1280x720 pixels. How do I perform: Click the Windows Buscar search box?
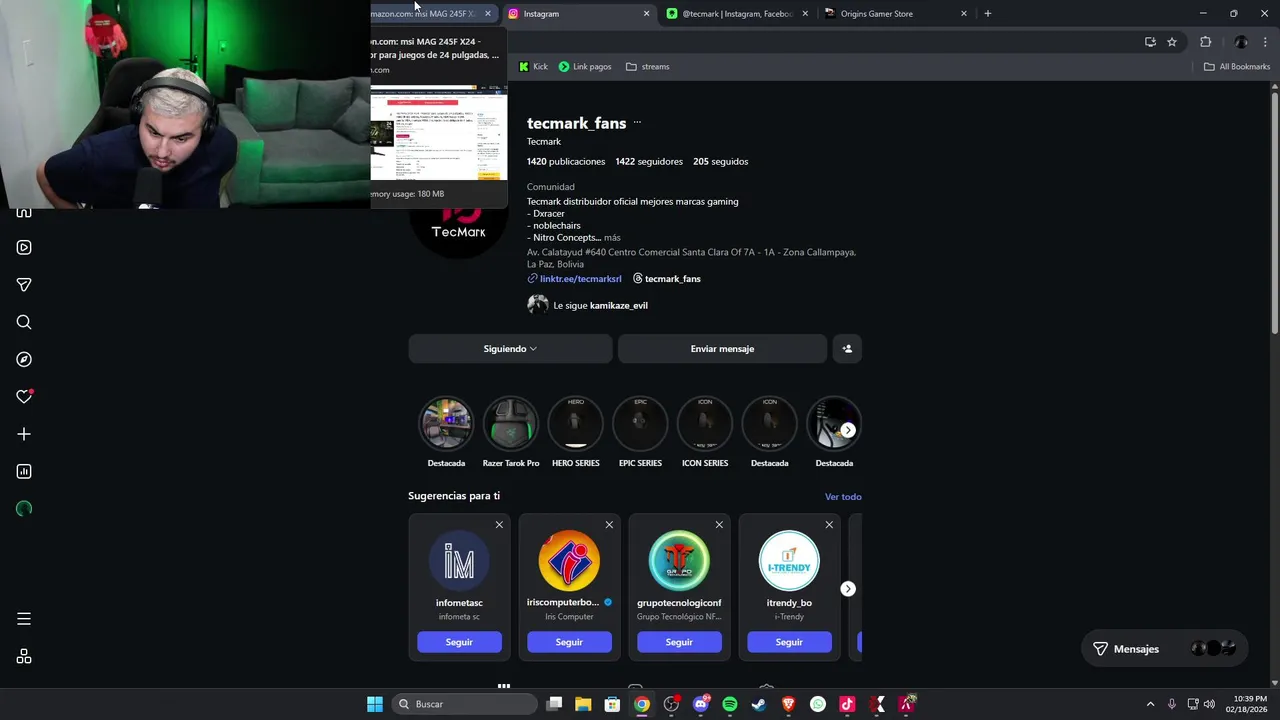coord(463,704)
